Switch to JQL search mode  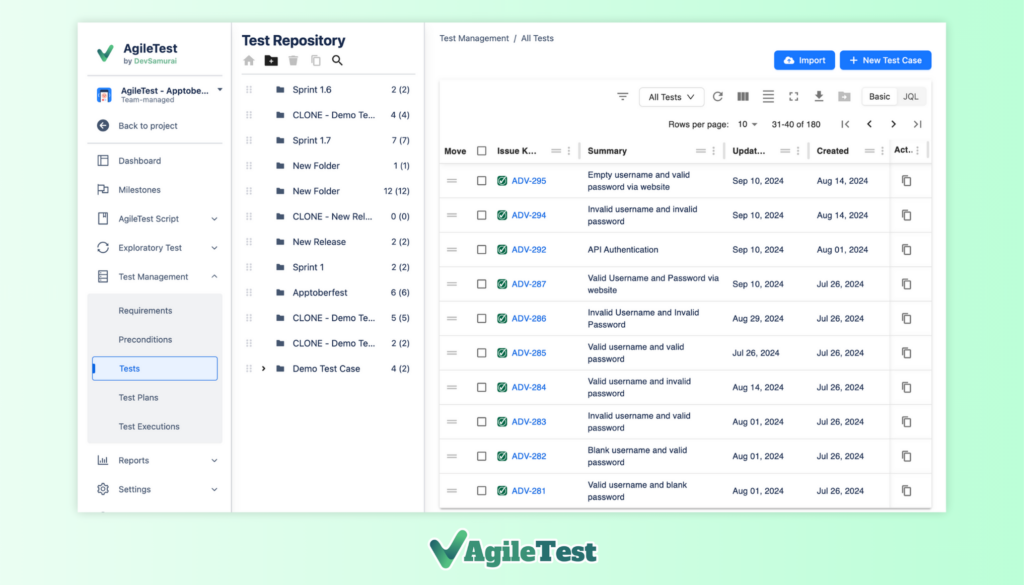910,97
